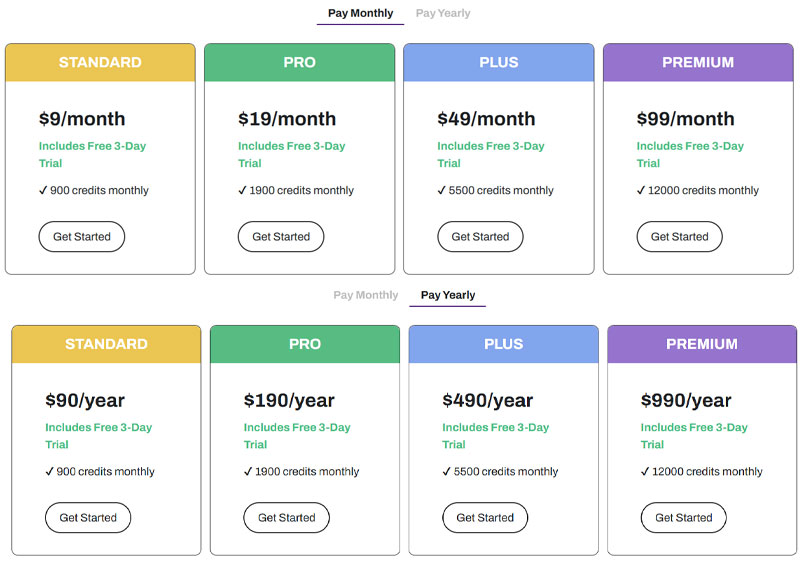Viewport: 800px width, 564px height.
Task: Click the active underlined Pay Monthly tab
Action: (360, 14)
